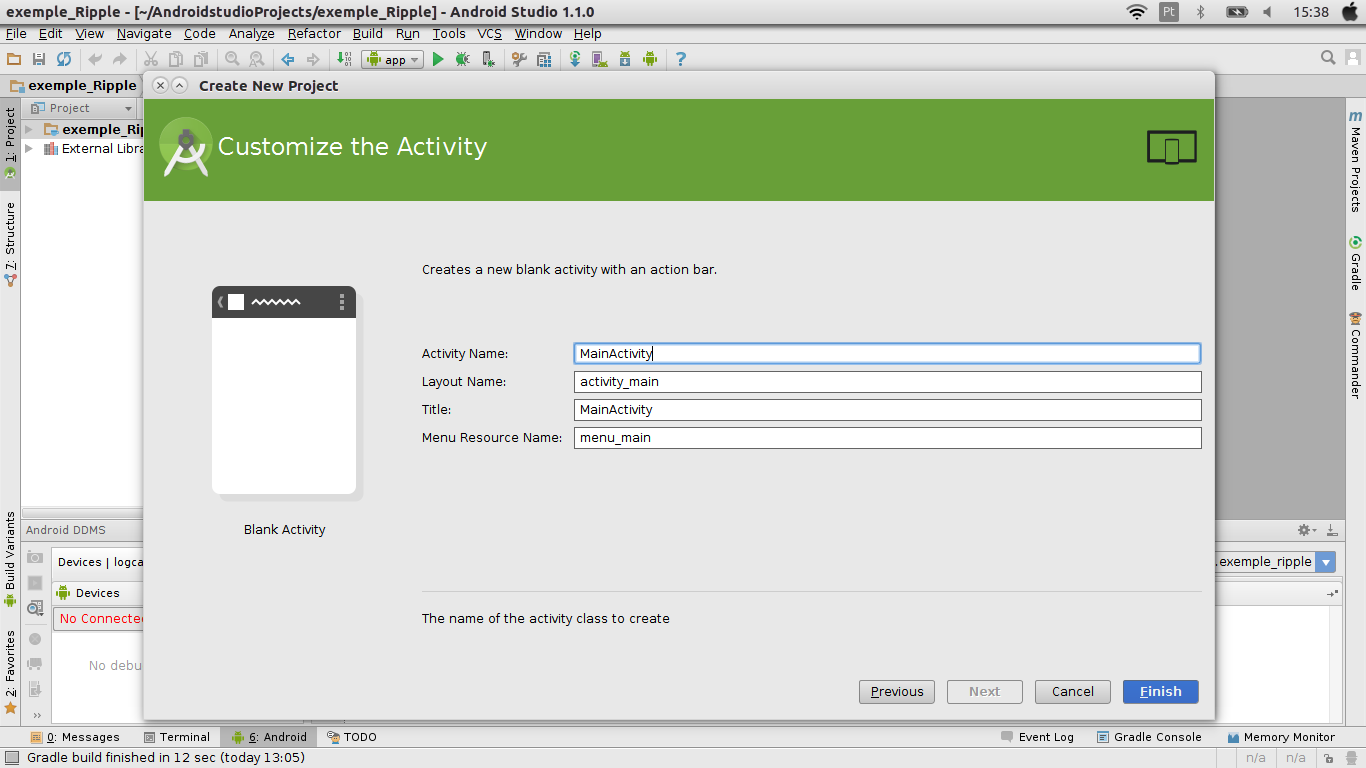Open the Maven Projects side tab
Screen dimensions: 1366x768
[x=1356, y=160]
